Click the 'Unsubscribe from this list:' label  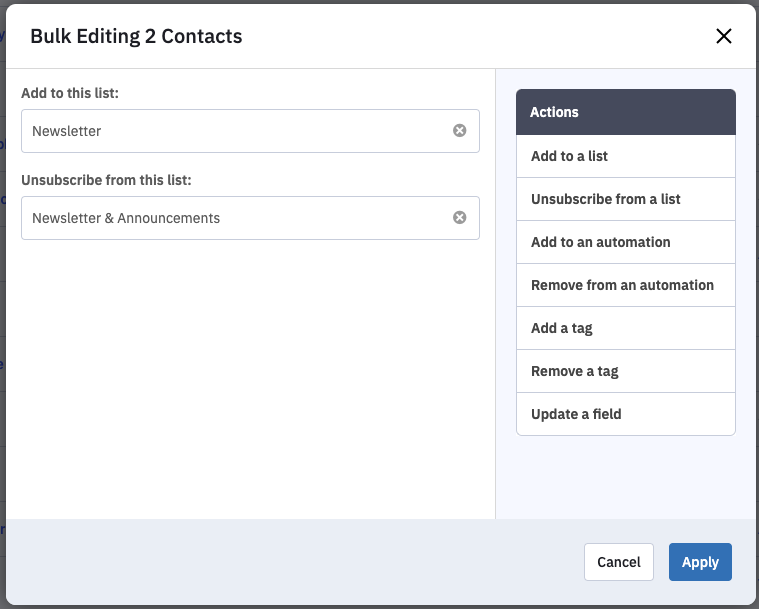[106, 180]
